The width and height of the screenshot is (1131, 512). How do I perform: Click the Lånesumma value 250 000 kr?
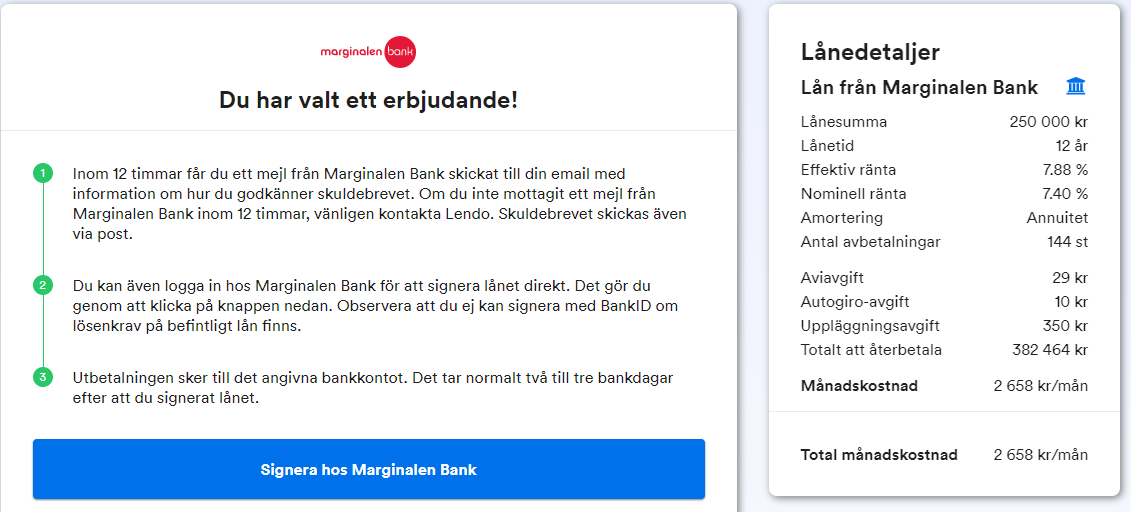coord(1048,122)
